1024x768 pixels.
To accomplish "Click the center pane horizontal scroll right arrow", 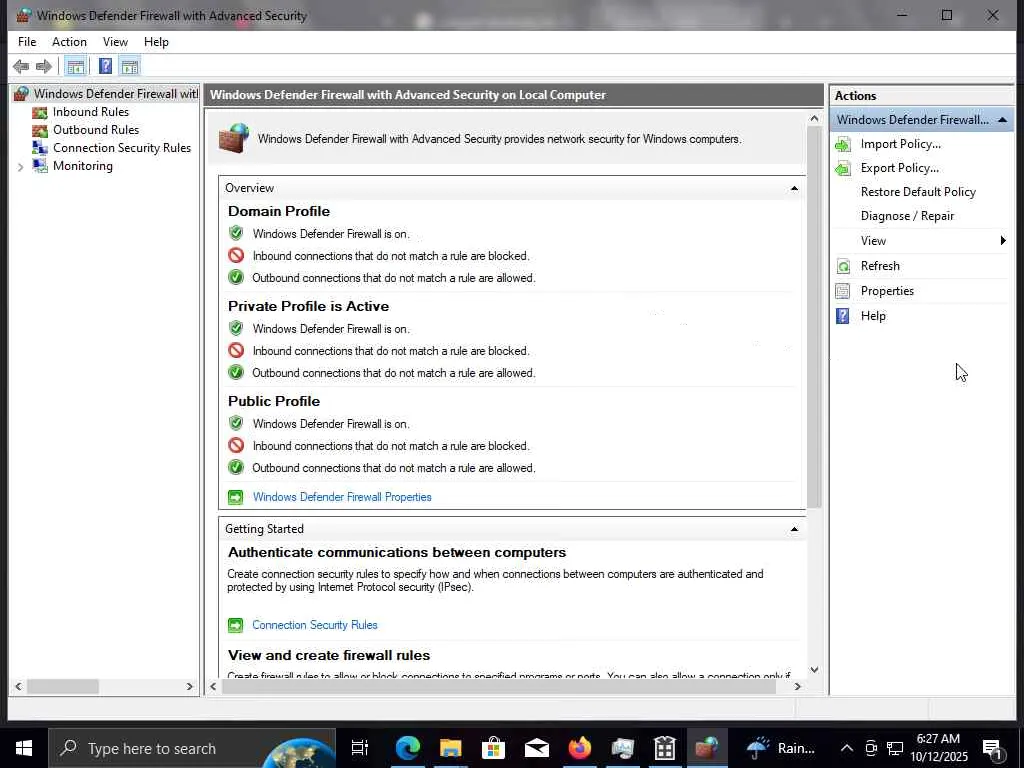I will pos(797,686).
